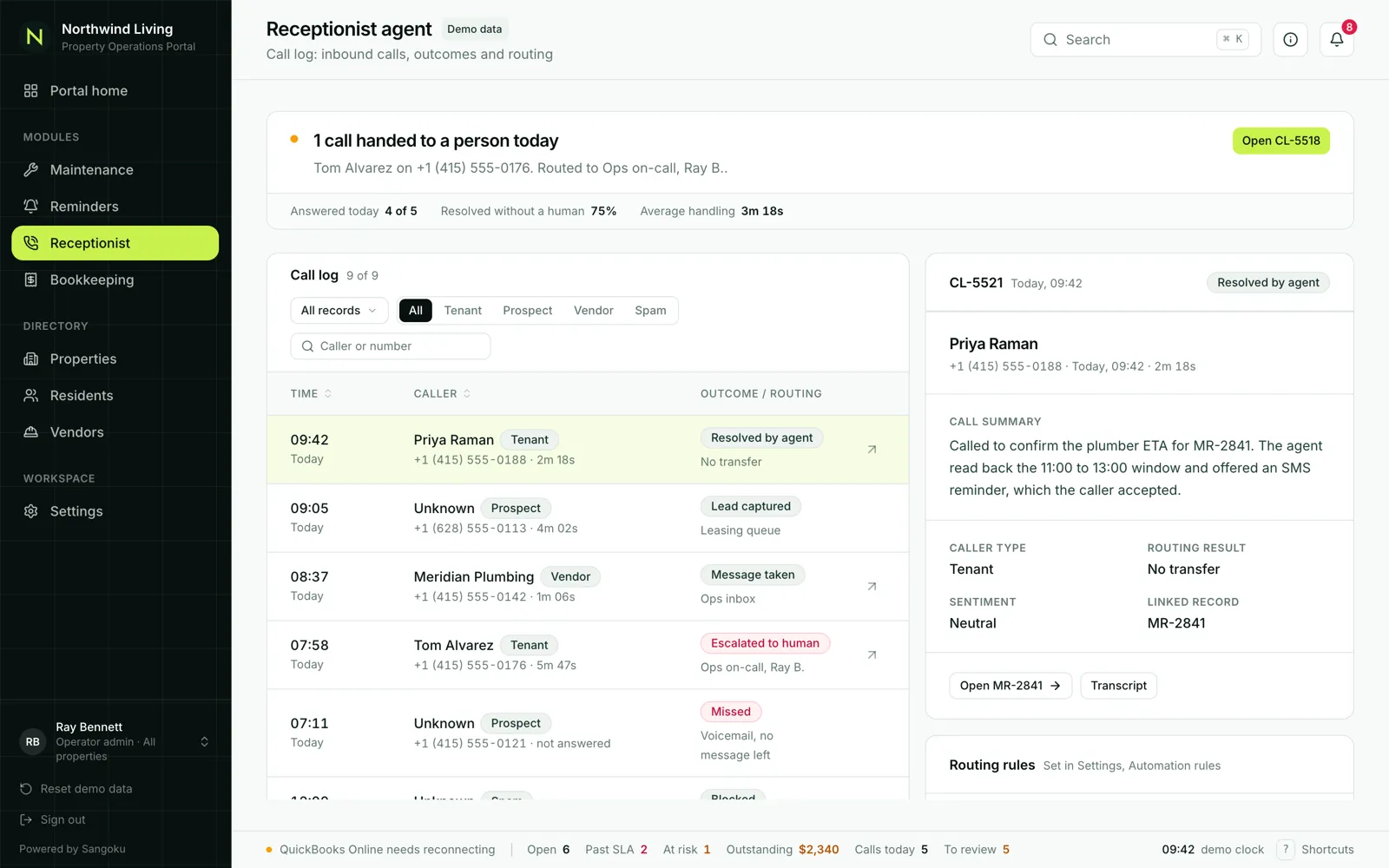Open the All records dropdown
This screenshot has height=868, width=1389.
339,311
